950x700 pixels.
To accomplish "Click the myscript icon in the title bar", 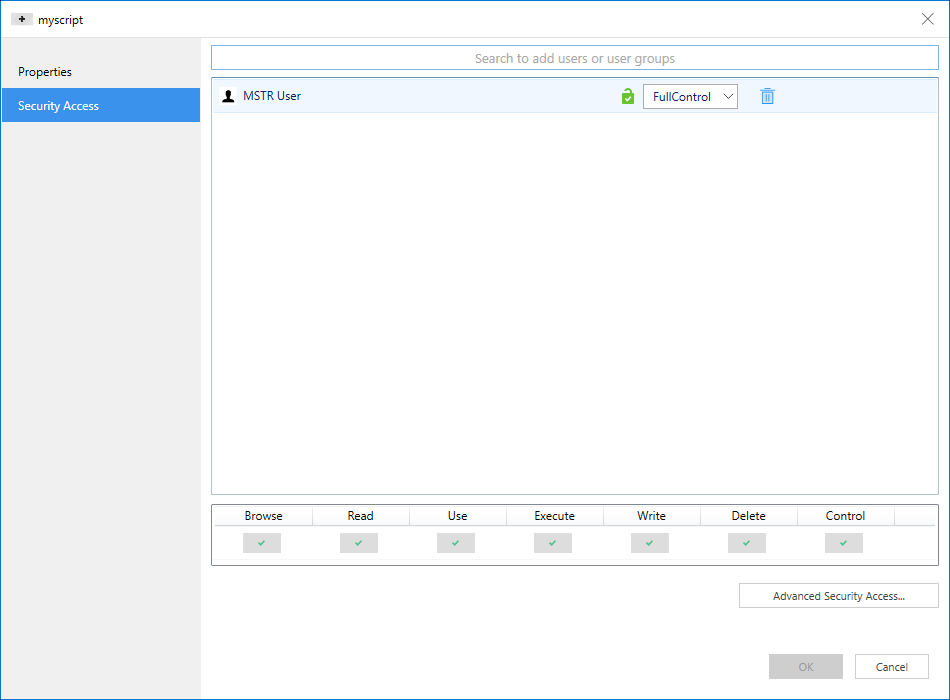I will (22, 19).
